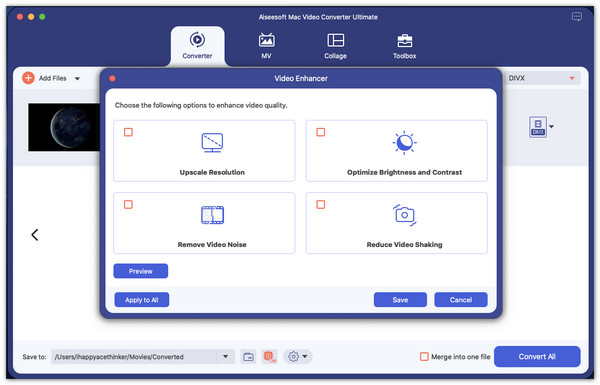The height and width of the screenshot is (385, 600).
Task: Enable the Upscale Resolution checkbox
Action: tap(128, 132)
